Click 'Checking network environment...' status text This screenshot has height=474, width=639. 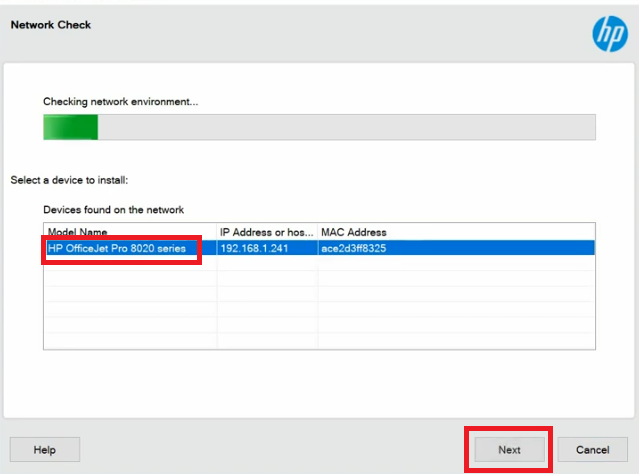click(121, 101)
